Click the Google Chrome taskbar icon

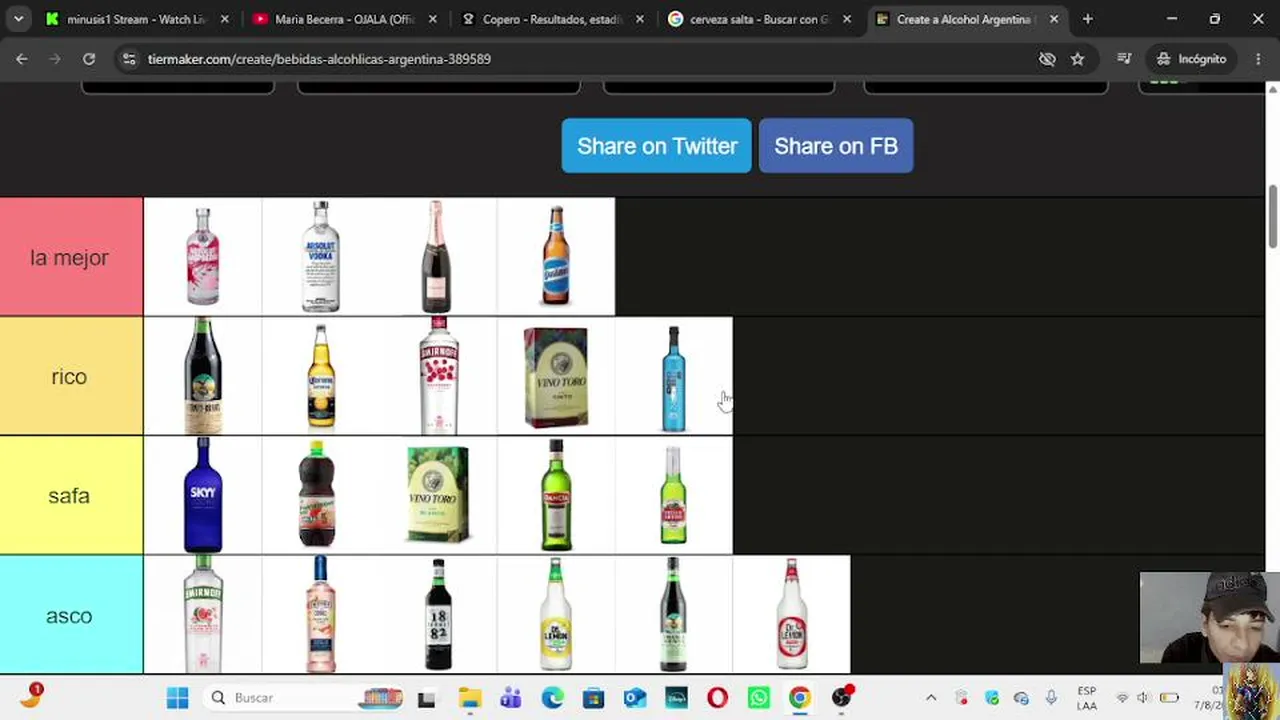point(799,698)
